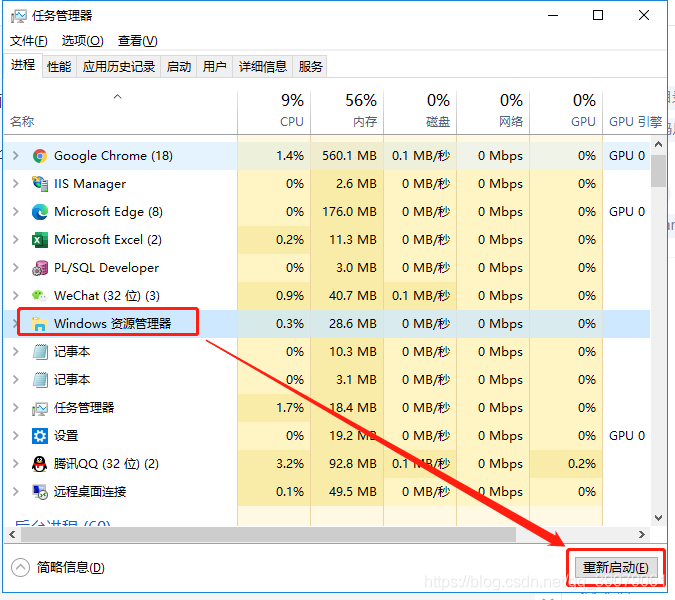Sort by the GPU 引擎 column header
This screenshot has width=675, height=600.
635,111
